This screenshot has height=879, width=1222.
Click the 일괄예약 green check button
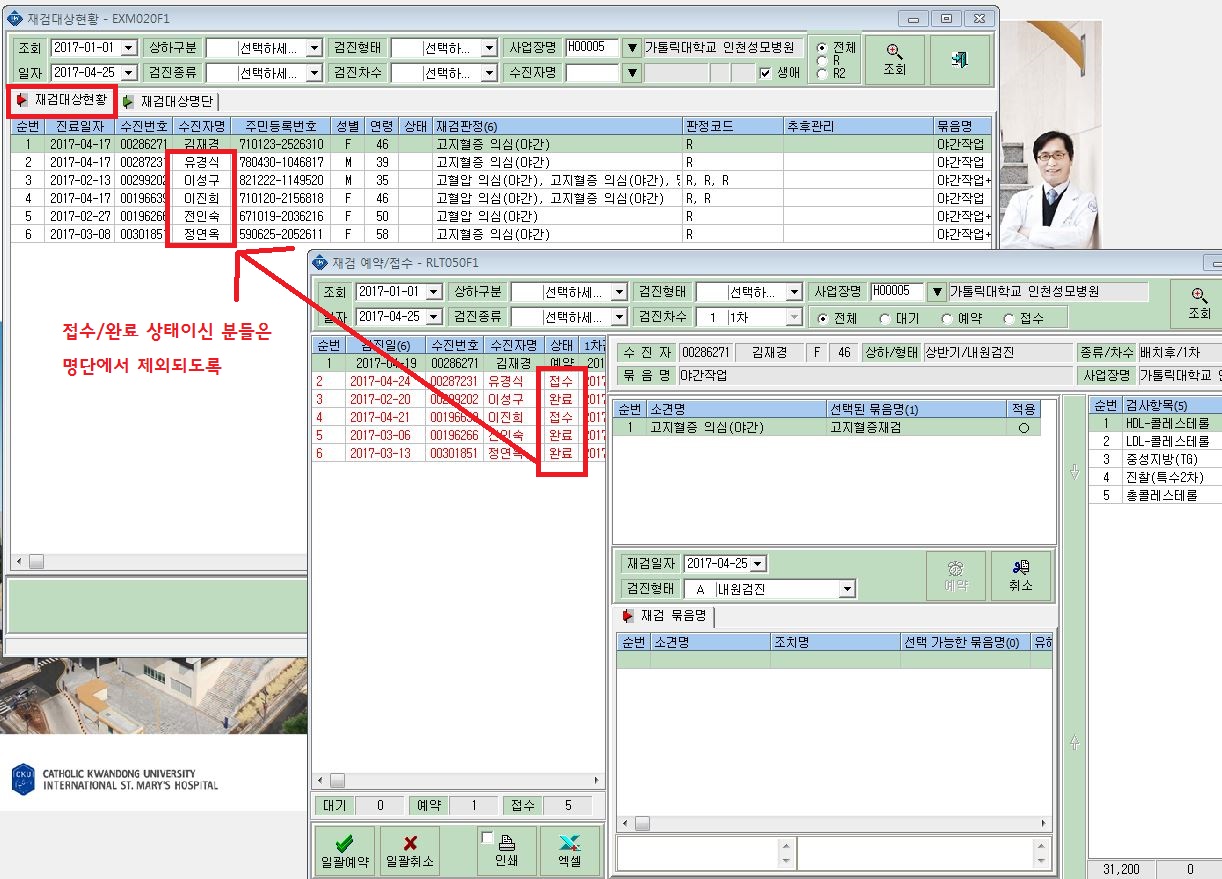click(x=343, y=851)
